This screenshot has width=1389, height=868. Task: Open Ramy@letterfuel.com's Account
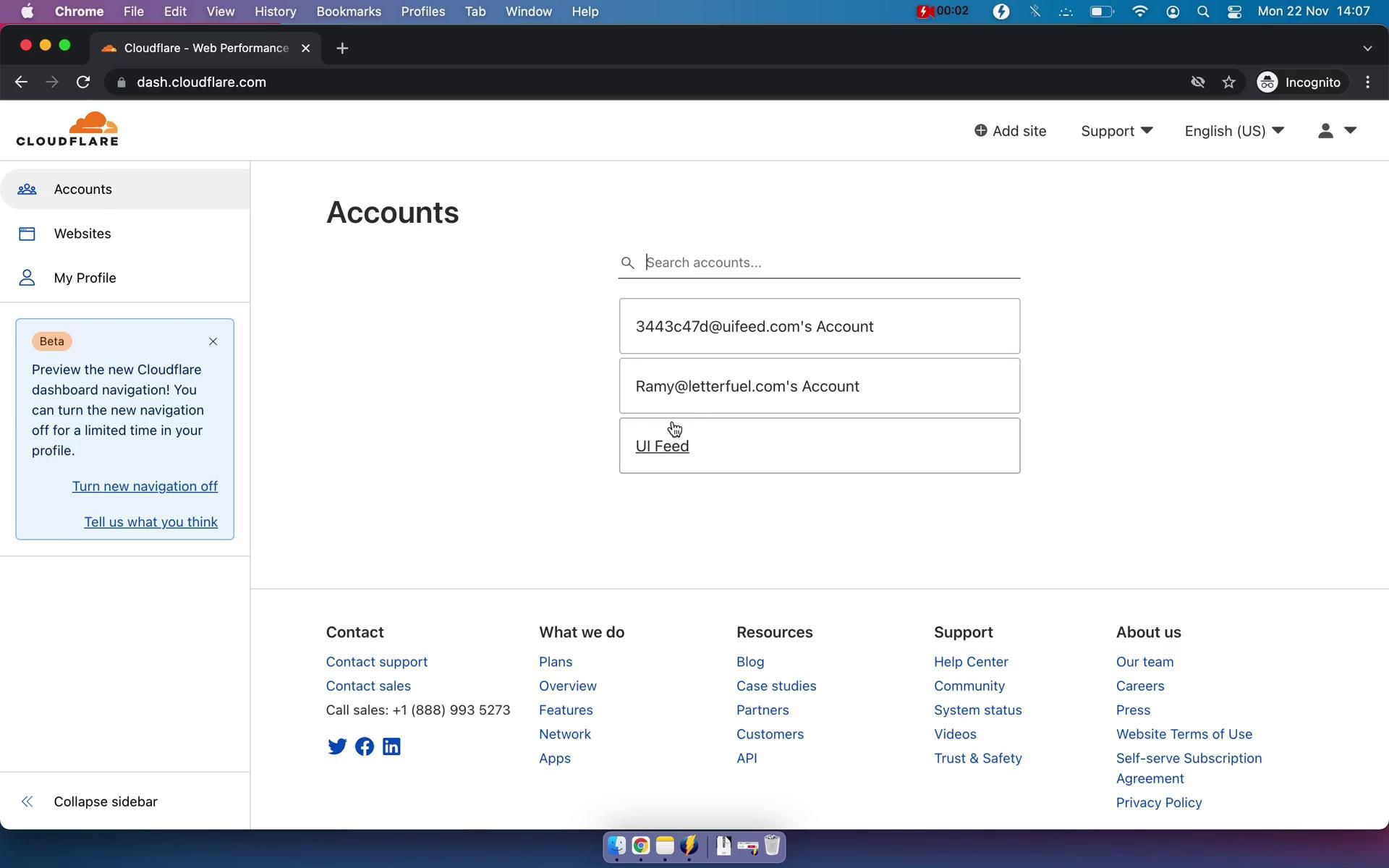(747, 386)
